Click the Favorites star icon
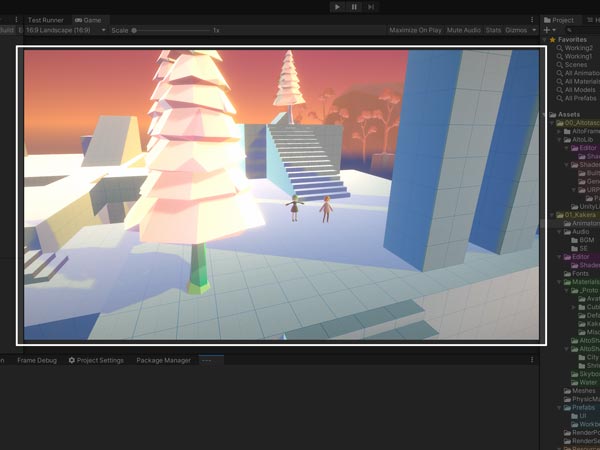 click(x=549, y=39)
